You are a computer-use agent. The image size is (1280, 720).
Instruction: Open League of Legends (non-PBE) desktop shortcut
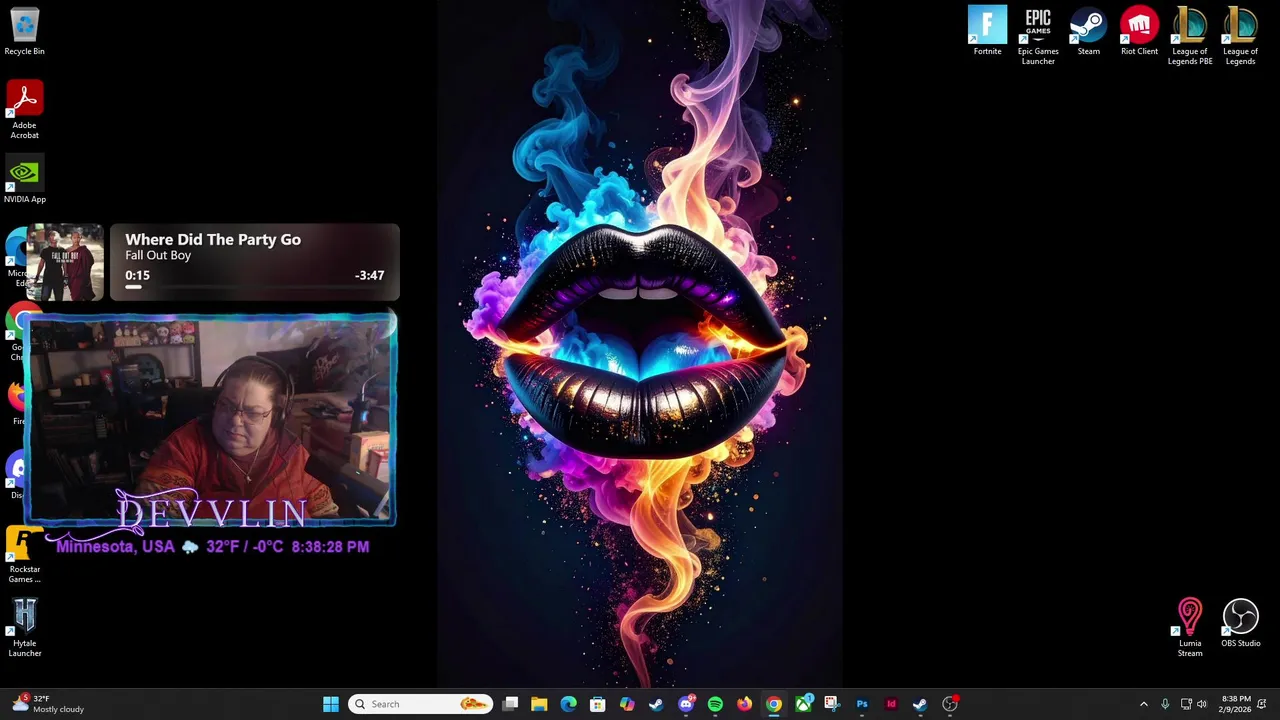(x=1240, y=36)
